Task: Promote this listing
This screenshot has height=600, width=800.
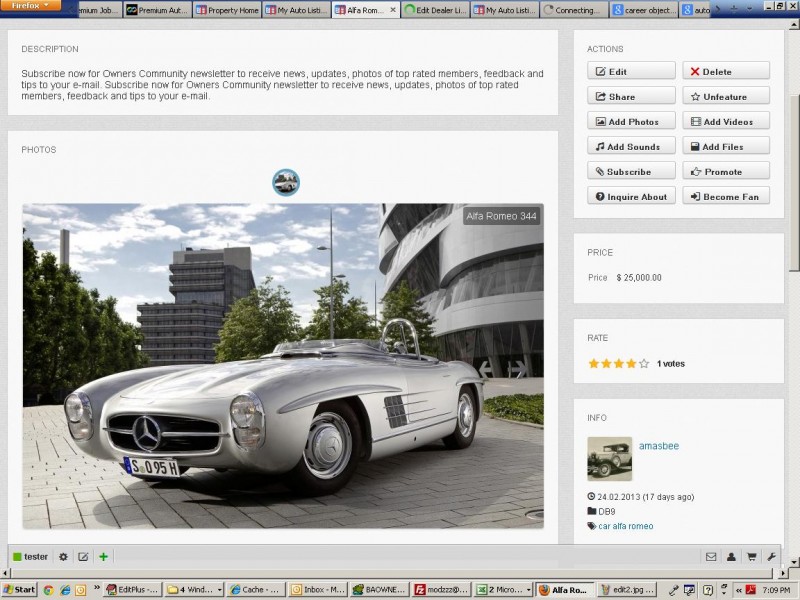Action: pyautogui.click(x=726, y=171)
